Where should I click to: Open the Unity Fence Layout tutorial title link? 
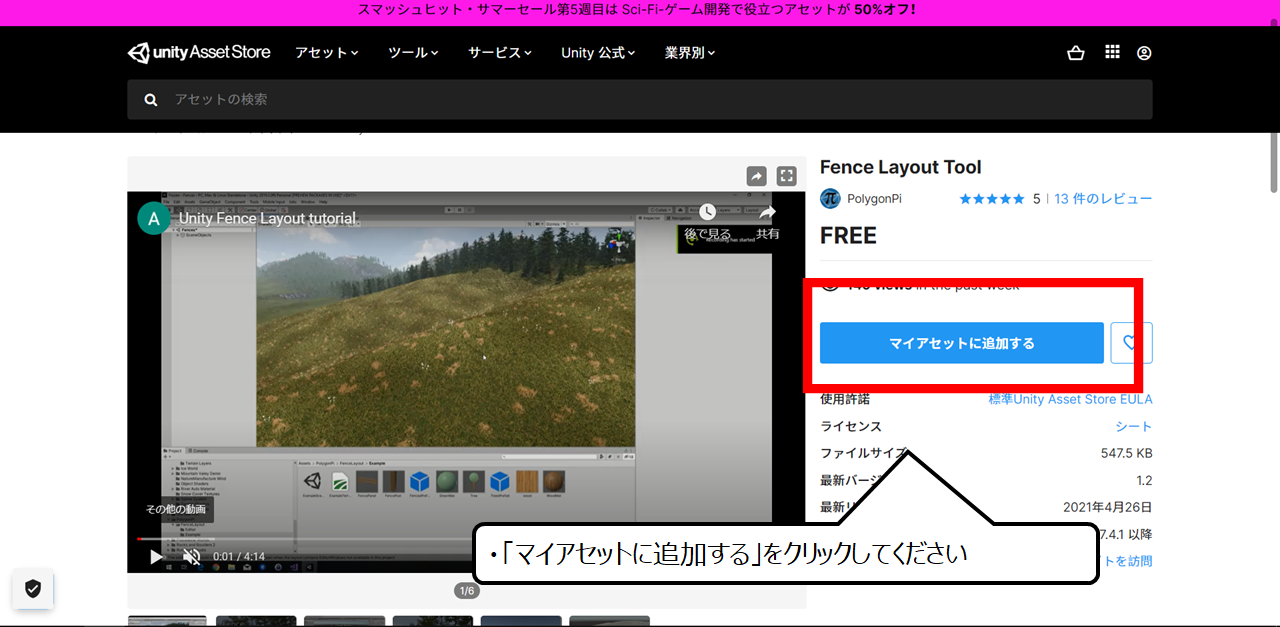tap(267, 218)
